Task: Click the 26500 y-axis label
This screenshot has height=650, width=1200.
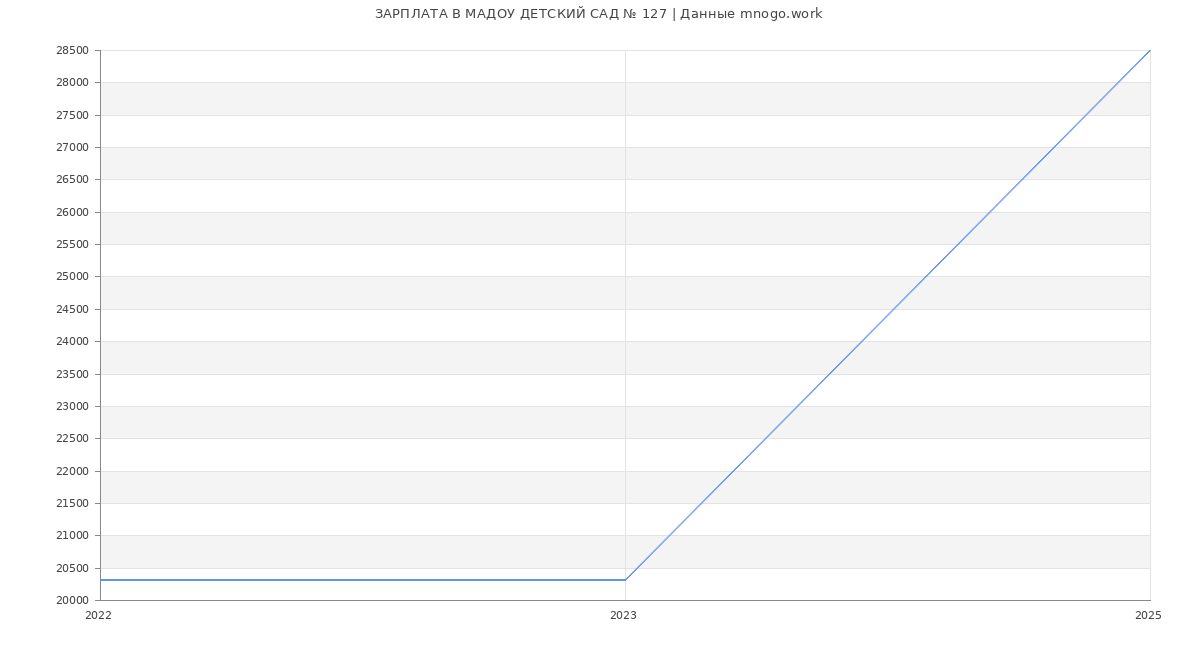Action: [x=72, y=180]
